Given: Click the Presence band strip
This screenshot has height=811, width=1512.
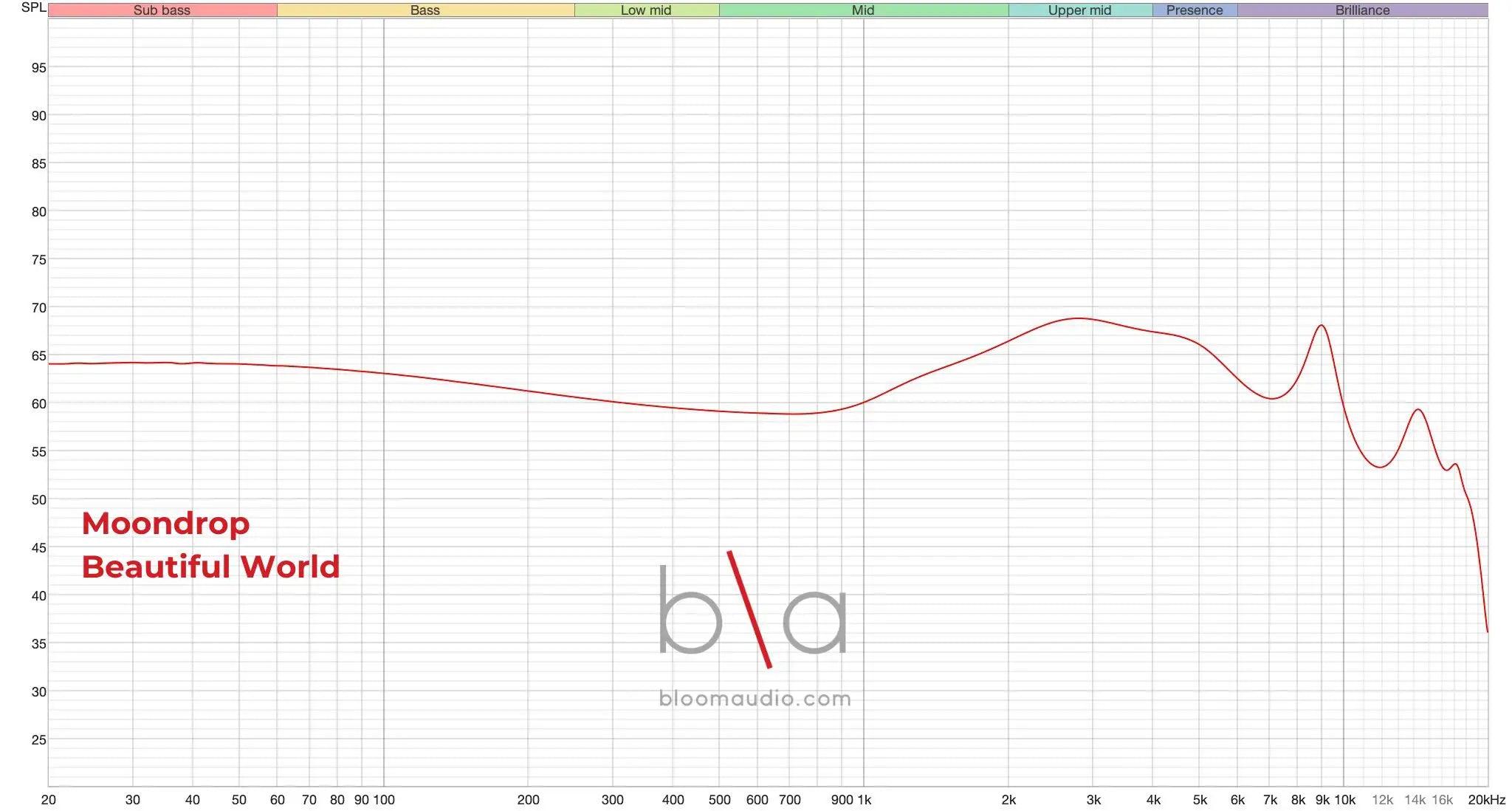Looking at the screenshot, I should [1195, 10].
